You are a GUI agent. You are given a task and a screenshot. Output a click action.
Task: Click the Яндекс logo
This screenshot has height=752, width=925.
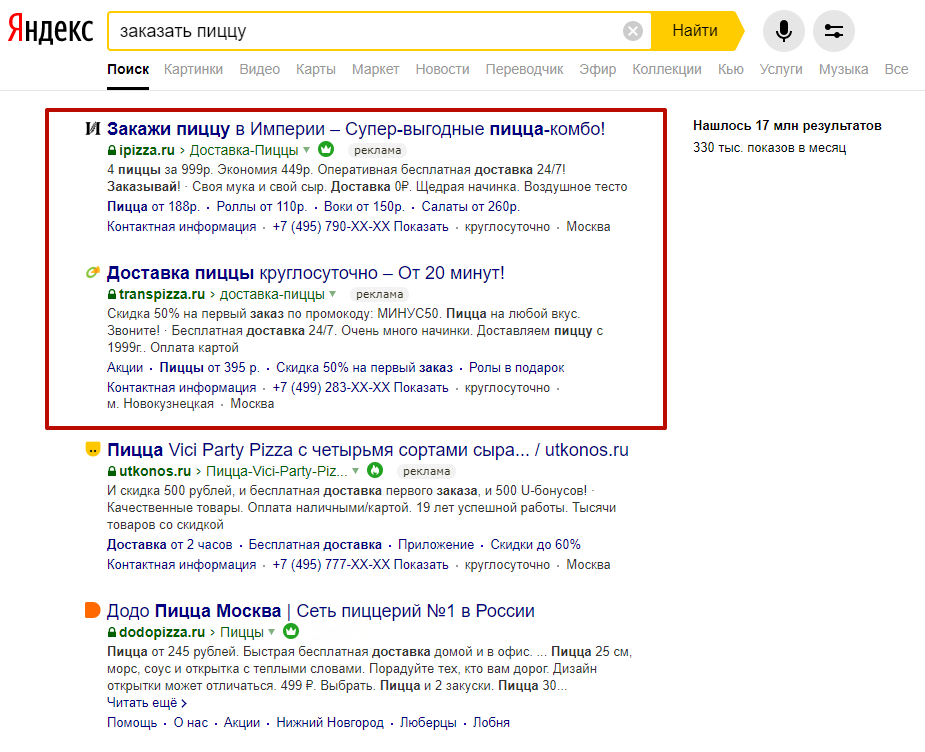51,29
